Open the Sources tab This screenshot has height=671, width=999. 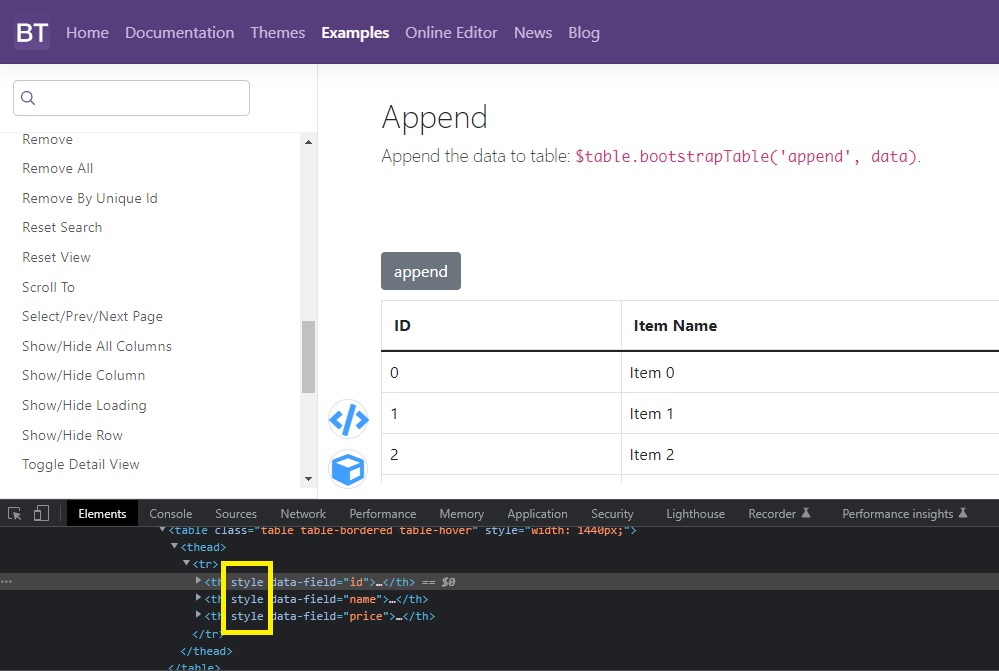point(236,514)
